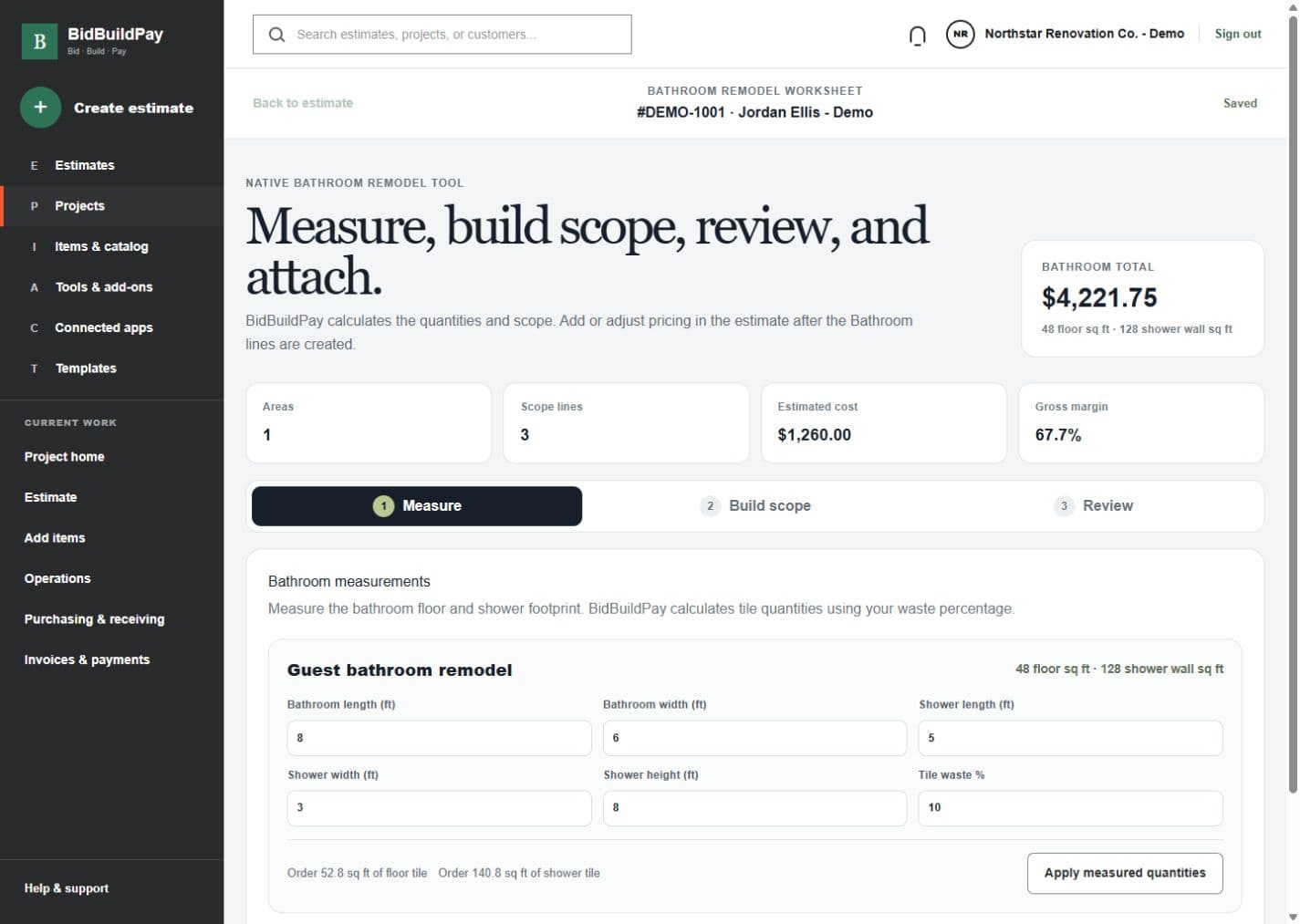Viewport: 1300px width, 924px height.
Task: Open Add items under Current work
Action: click(x=55, y=538)
